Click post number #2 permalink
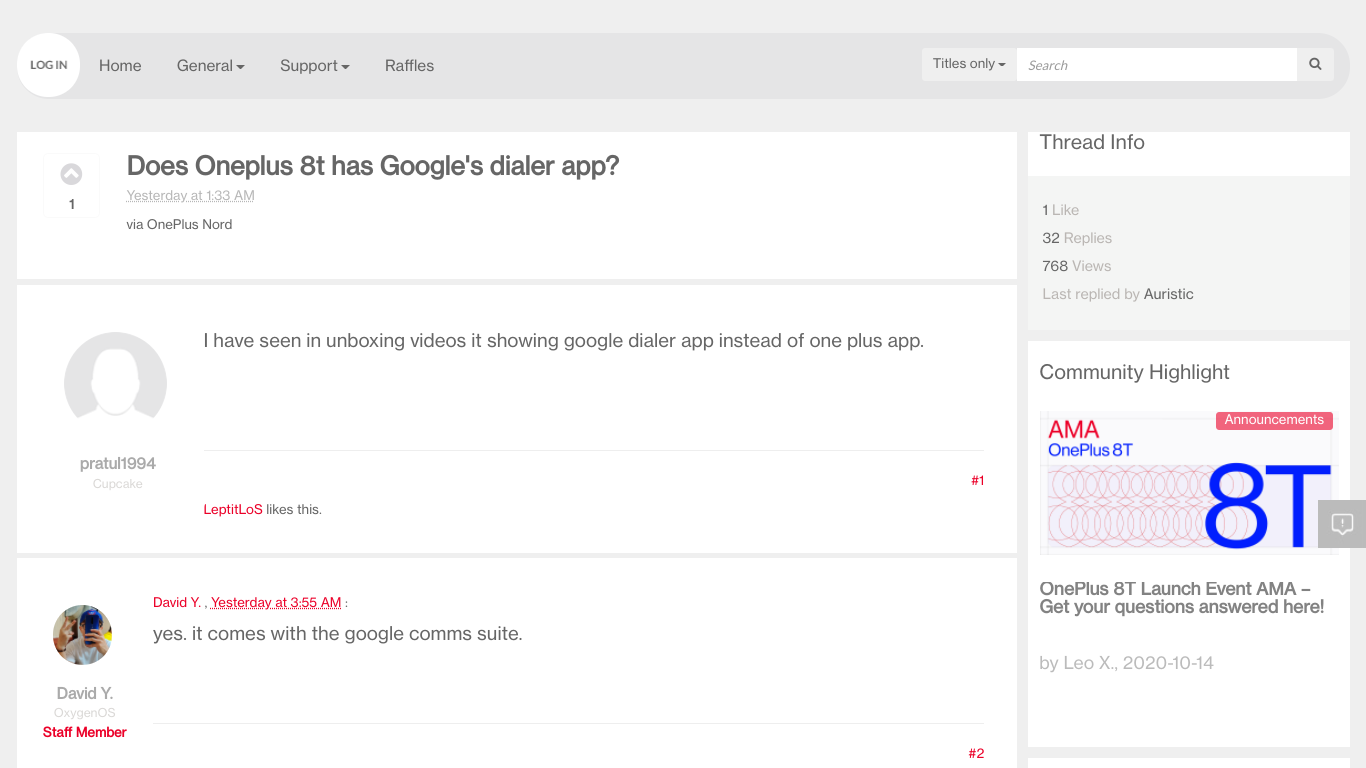 [976, 754]
